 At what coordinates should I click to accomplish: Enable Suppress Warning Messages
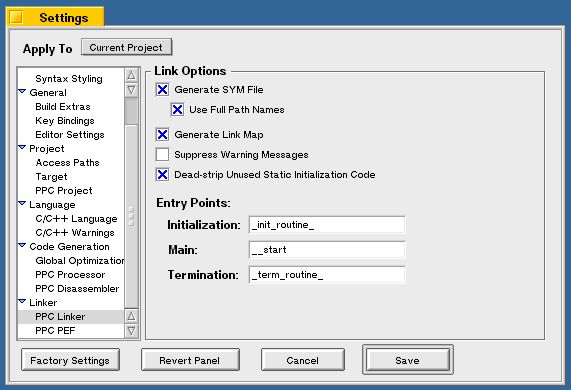click(162, 154)
